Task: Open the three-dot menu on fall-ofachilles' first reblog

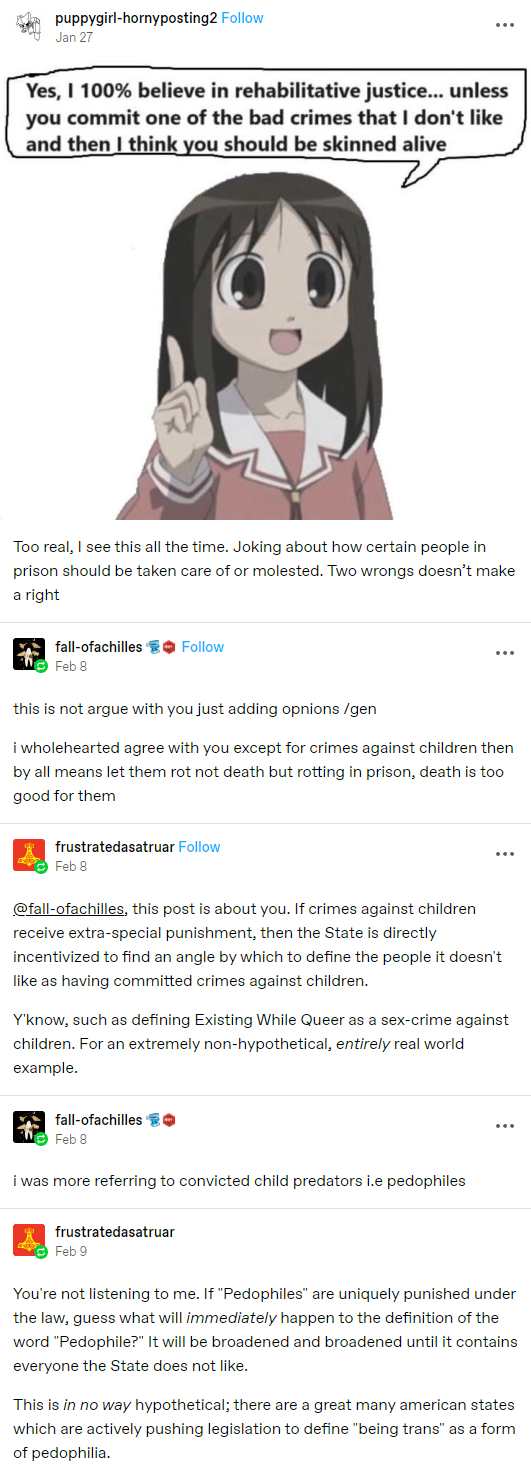Action: (x=505, y=654)
